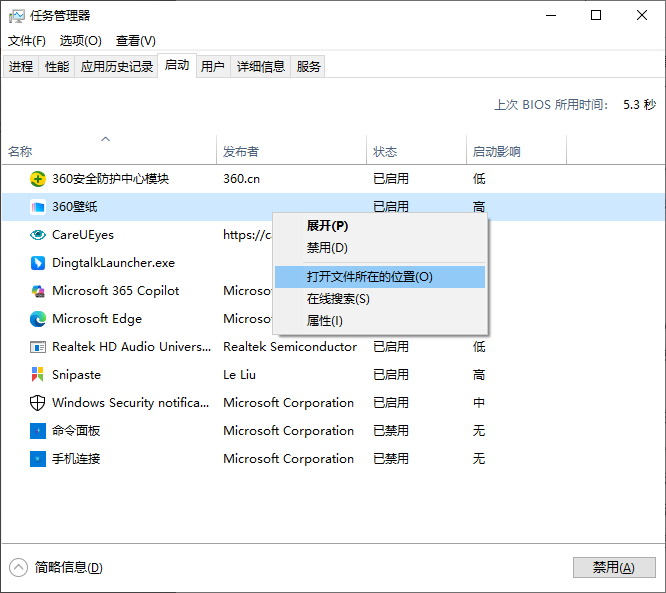Viewport: 666px width, 593px height.
Task: Switch to the 性能 tab
Action: (57, 67)
